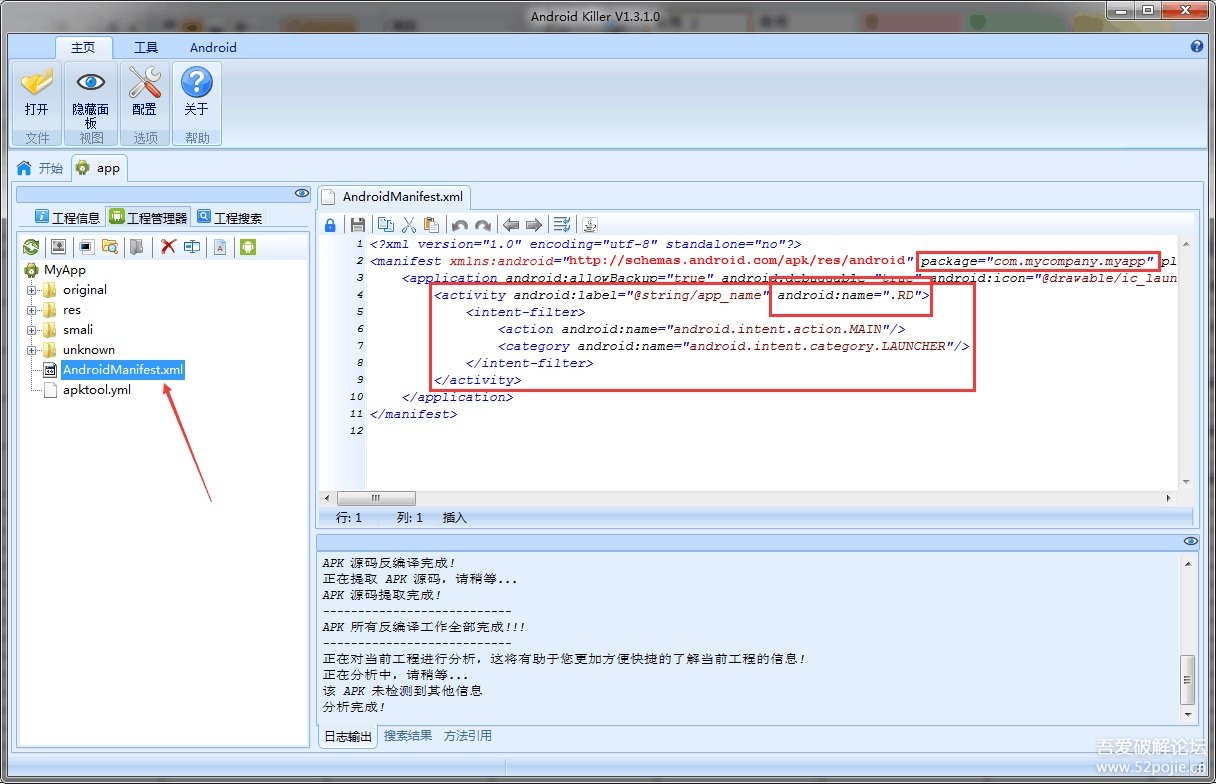Screen dimensions: 1216x784
Task: Select apktool.yml in the project tree
Action: [97, 390]
